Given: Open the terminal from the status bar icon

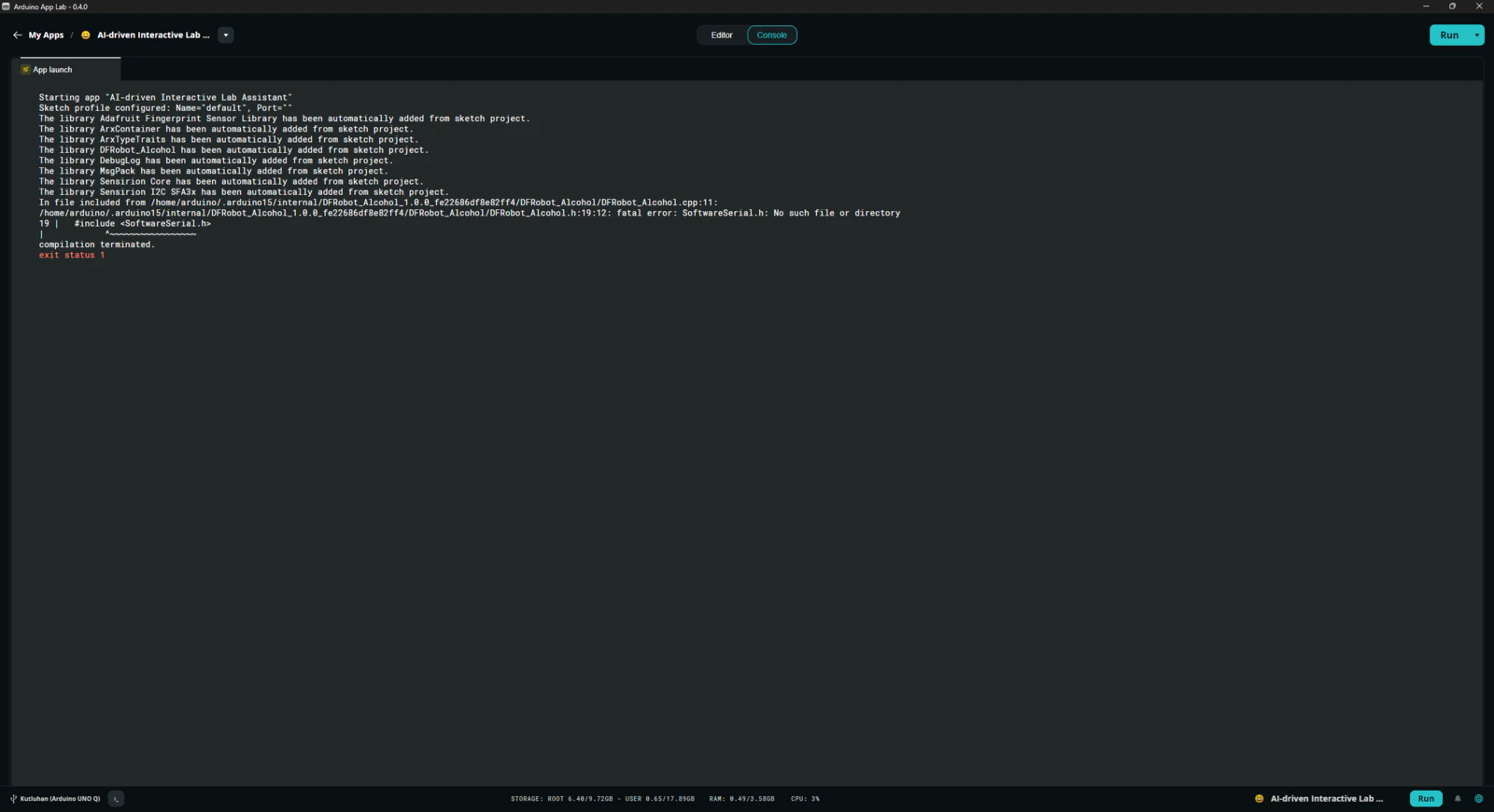Looking at the screenshot, I should (116, 799).
